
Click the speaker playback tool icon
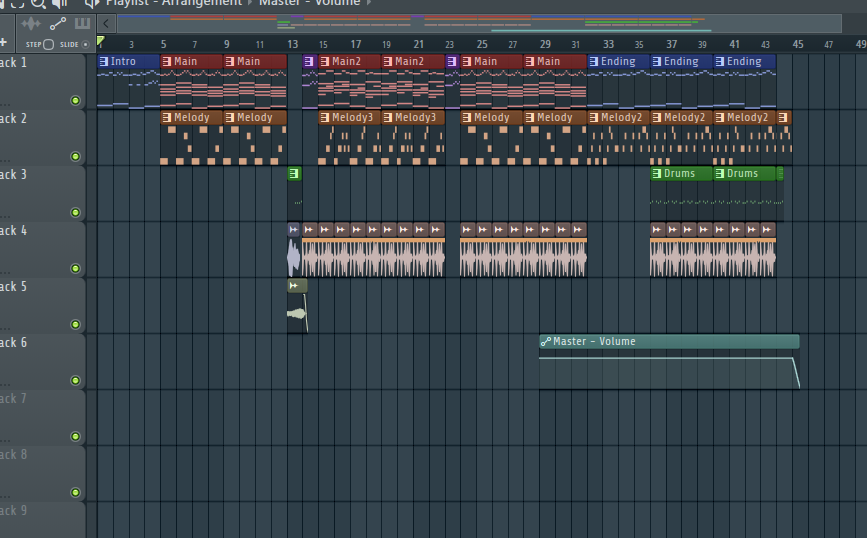(59, 3)
